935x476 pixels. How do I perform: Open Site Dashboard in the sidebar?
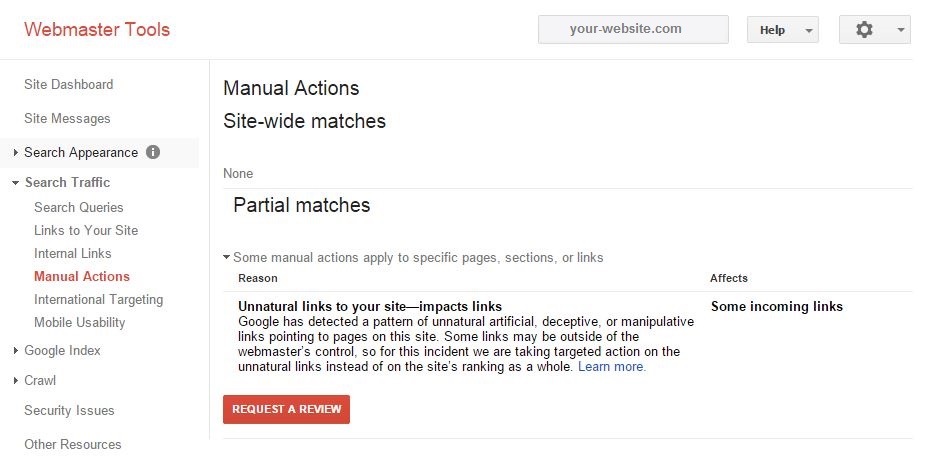[x=69, y=85]
